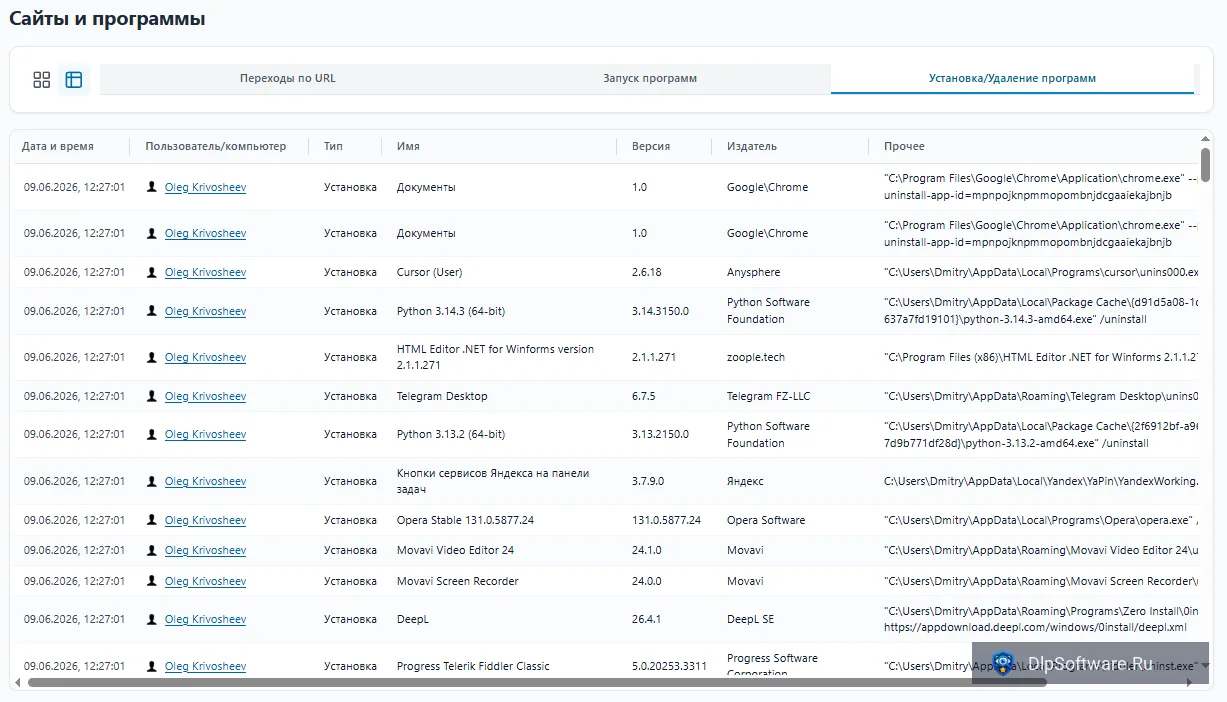The image size is (1227, 702).
Task: Click the "Telegram FZ-LLC" publisher cell
Action: [x=769, y=396]
